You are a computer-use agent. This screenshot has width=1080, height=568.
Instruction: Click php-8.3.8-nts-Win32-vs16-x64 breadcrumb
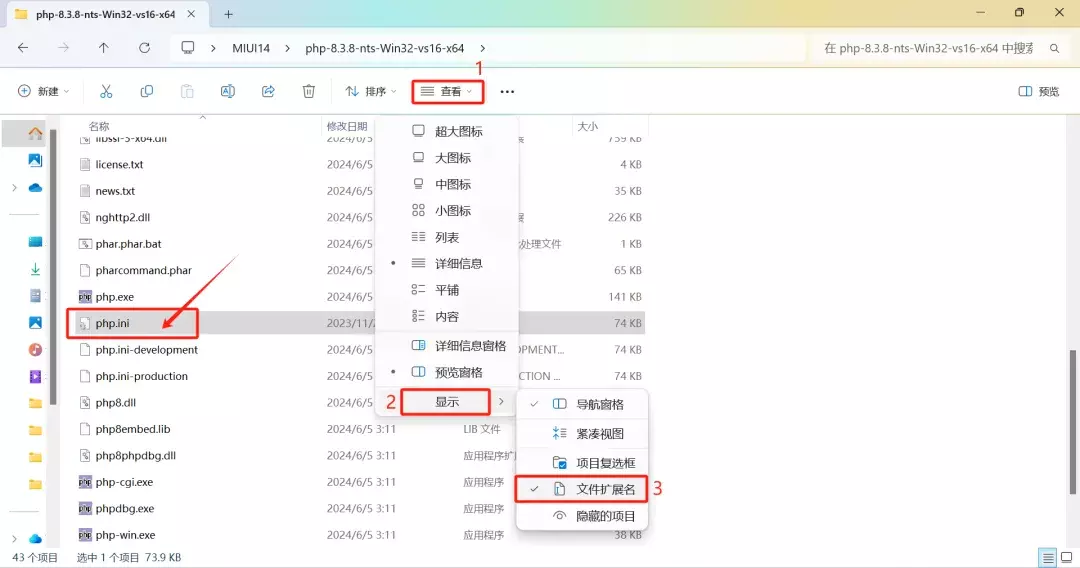point(384,48)
